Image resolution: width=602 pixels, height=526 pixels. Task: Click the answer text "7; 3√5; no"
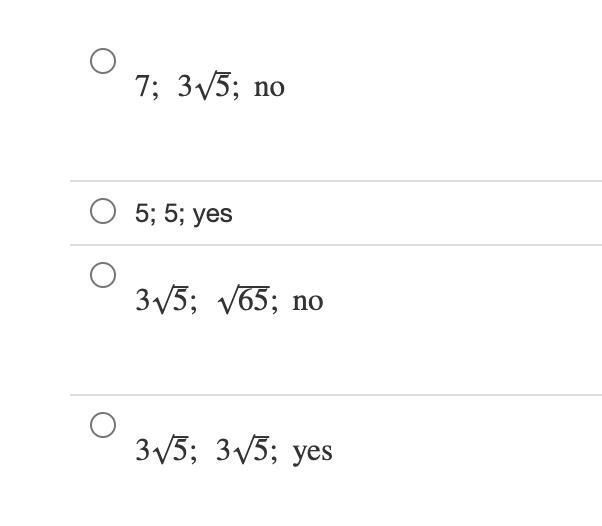(210, 88)
